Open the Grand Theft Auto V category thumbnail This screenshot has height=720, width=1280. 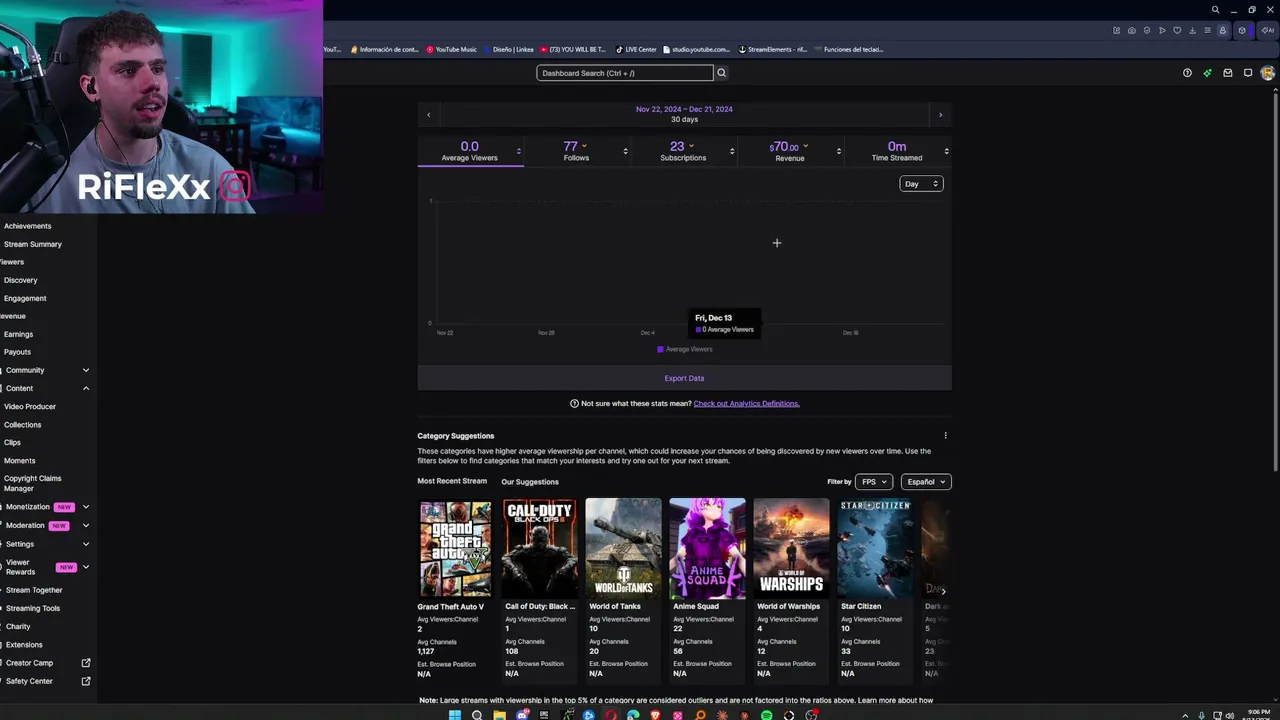[455, 549]
